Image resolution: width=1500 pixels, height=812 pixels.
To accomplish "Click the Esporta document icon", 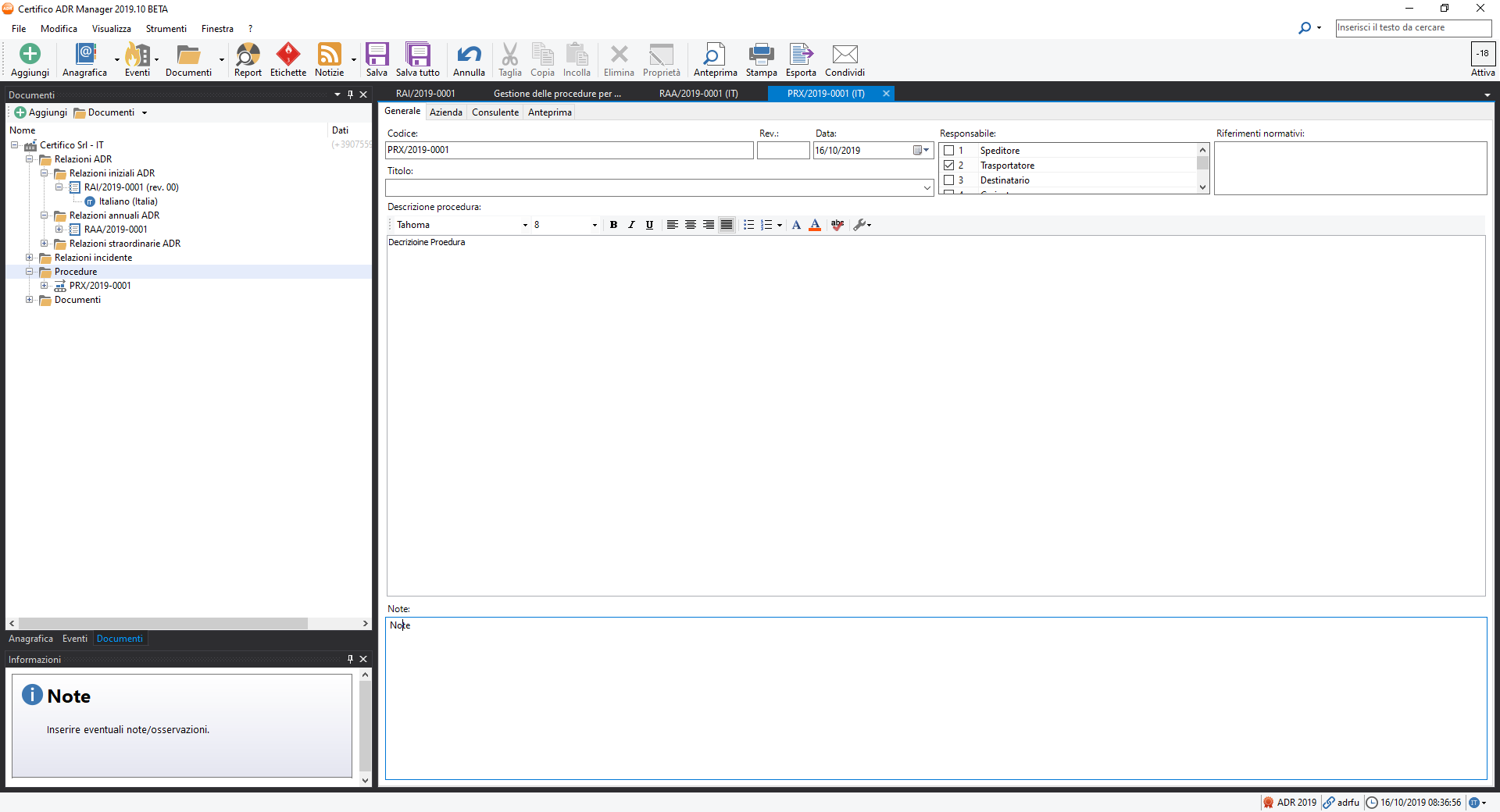I will coord(801,55).
